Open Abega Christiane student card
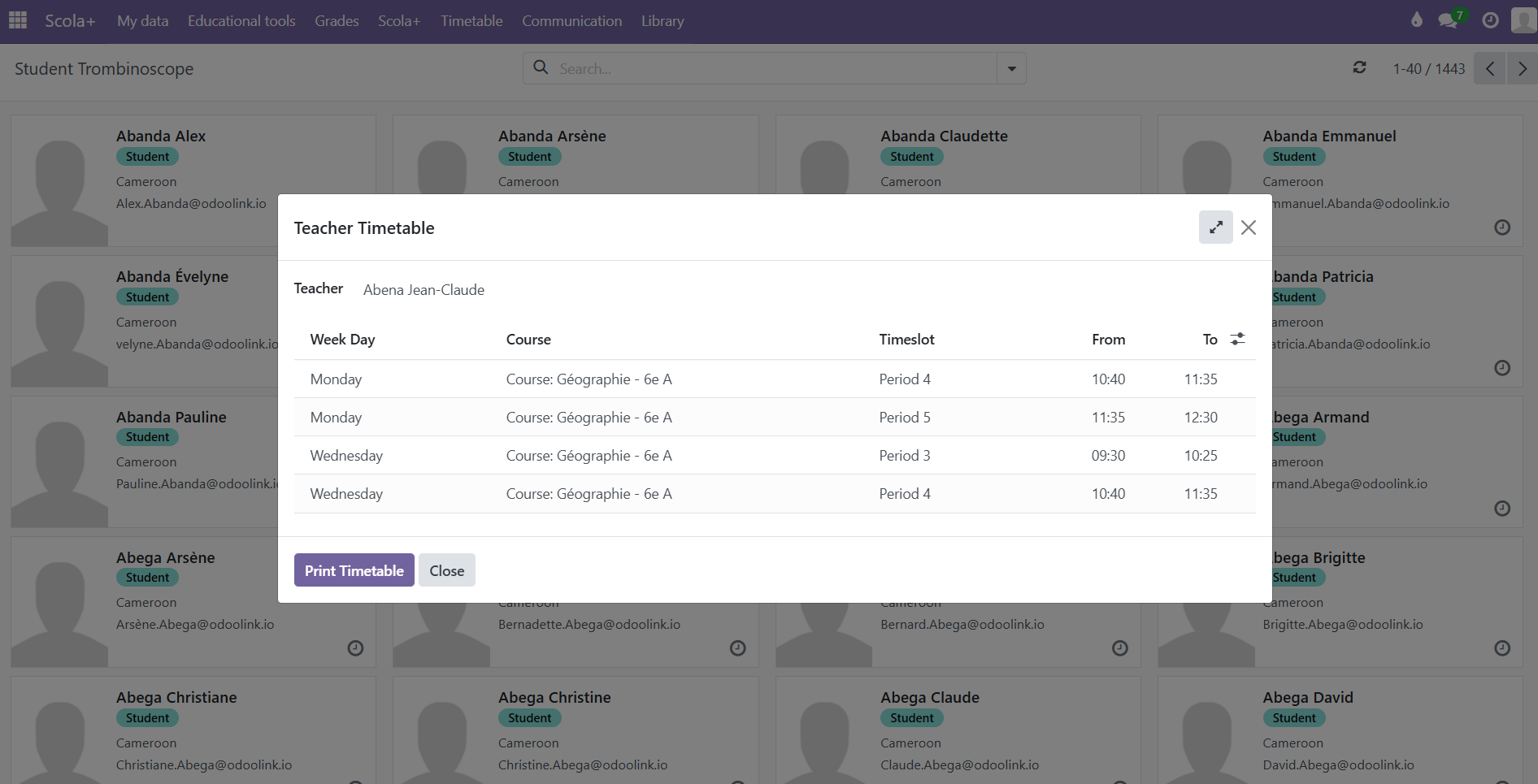 193,730
